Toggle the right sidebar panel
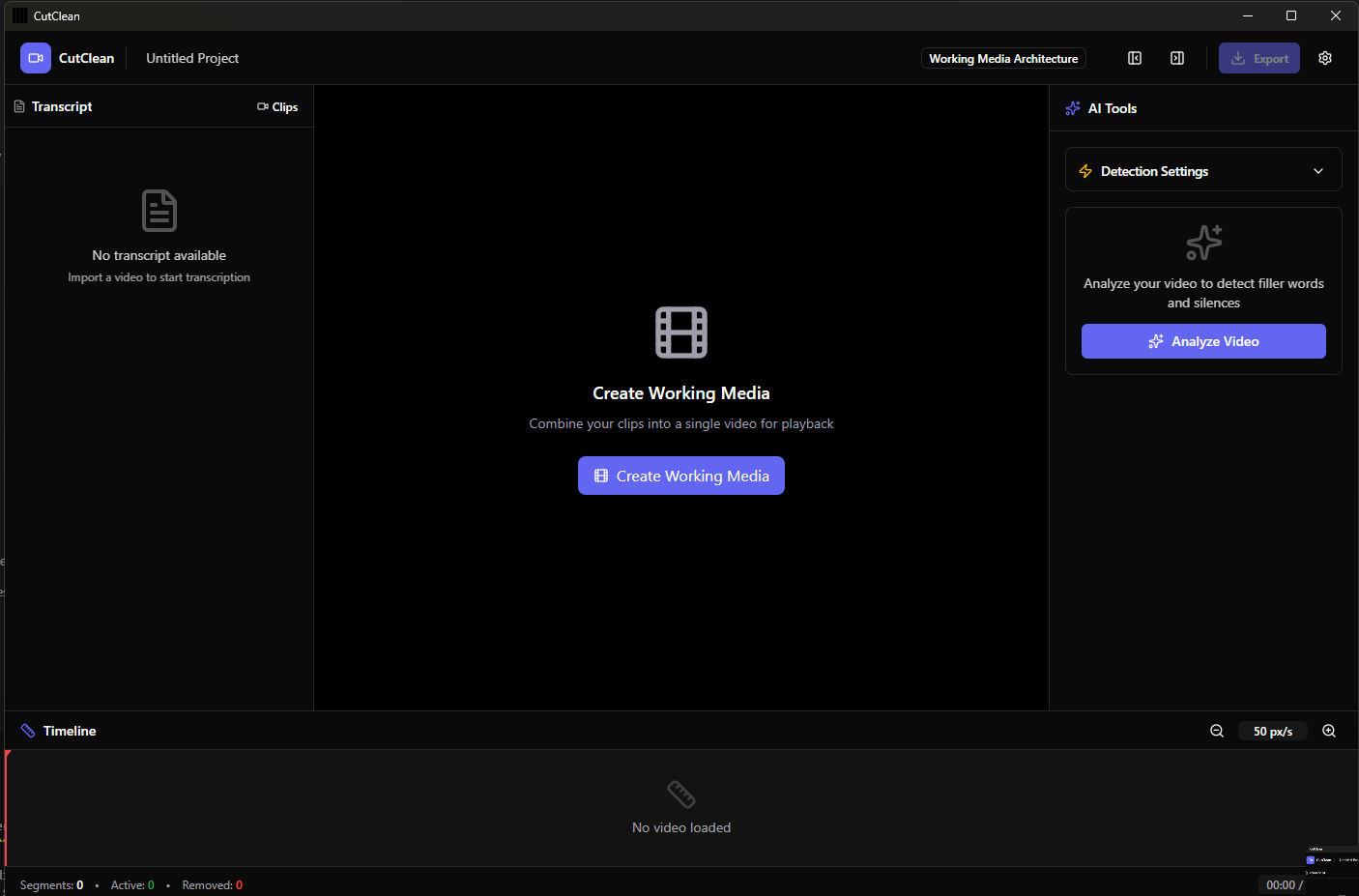 [x=1177, y=58]
